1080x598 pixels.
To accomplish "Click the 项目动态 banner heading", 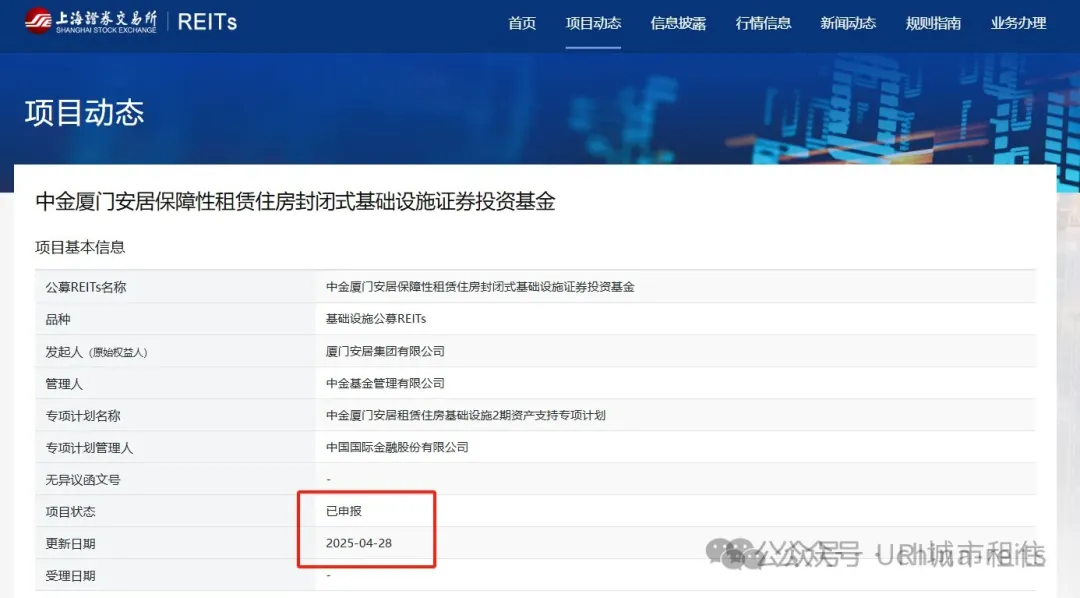I will (x=85, y=112).
